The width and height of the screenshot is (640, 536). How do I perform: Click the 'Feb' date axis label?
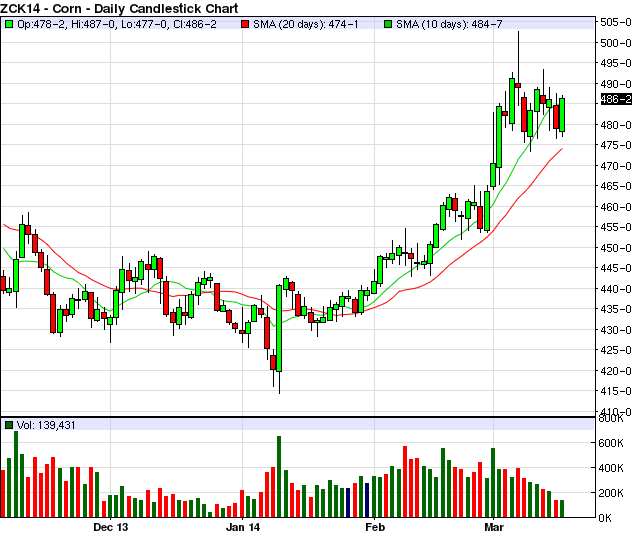[x=375, y=527]
